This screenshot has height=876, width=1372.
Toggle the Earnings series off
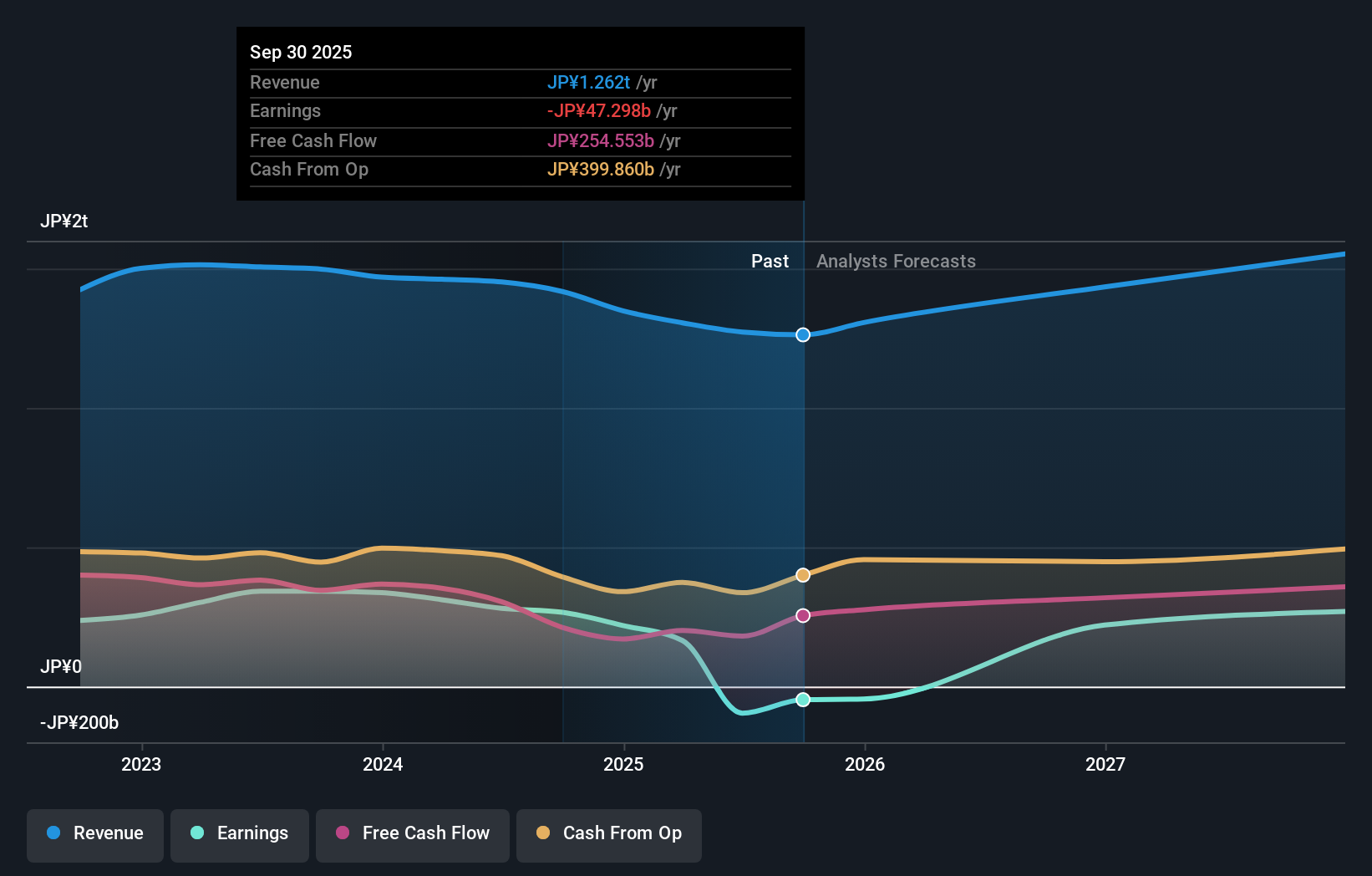click(x=240, y=833)
